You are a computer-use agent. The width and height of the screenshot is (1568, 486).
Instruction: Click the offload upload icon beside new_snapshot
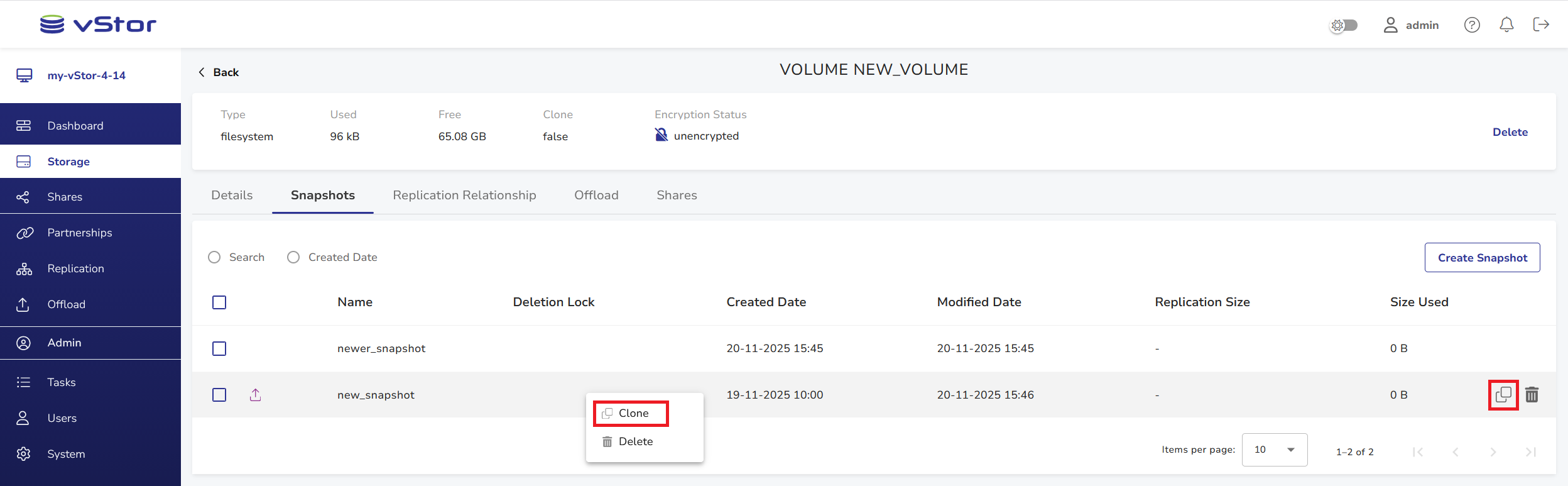(x=255, y=395)
